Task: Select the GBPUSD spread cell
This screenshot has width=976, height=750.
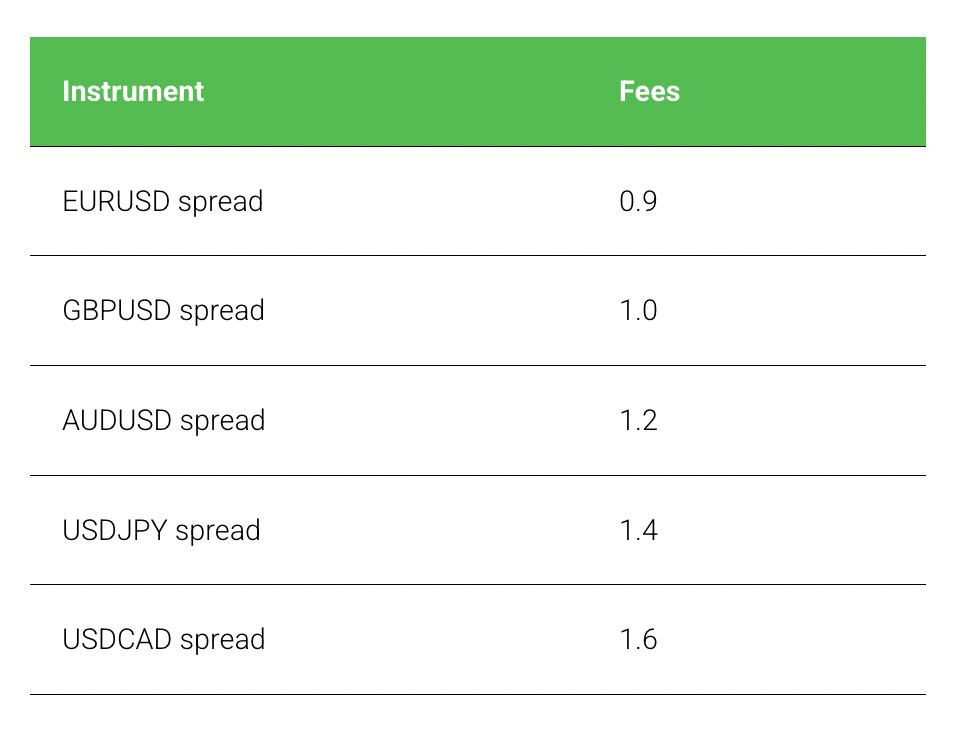Action: coord(163,311)
